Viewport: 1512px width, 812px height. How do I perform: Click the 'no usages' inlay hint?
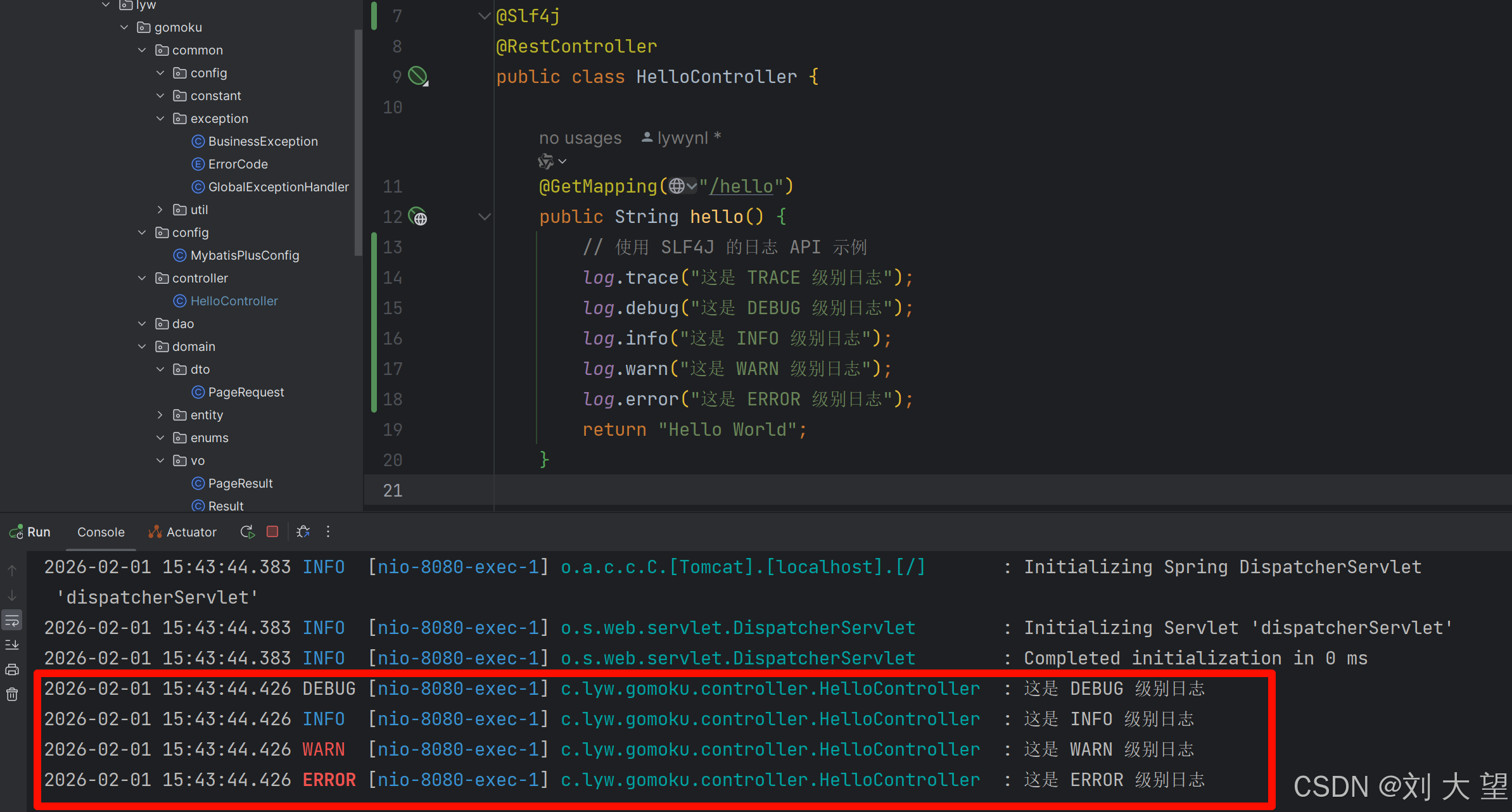(580, 138)
